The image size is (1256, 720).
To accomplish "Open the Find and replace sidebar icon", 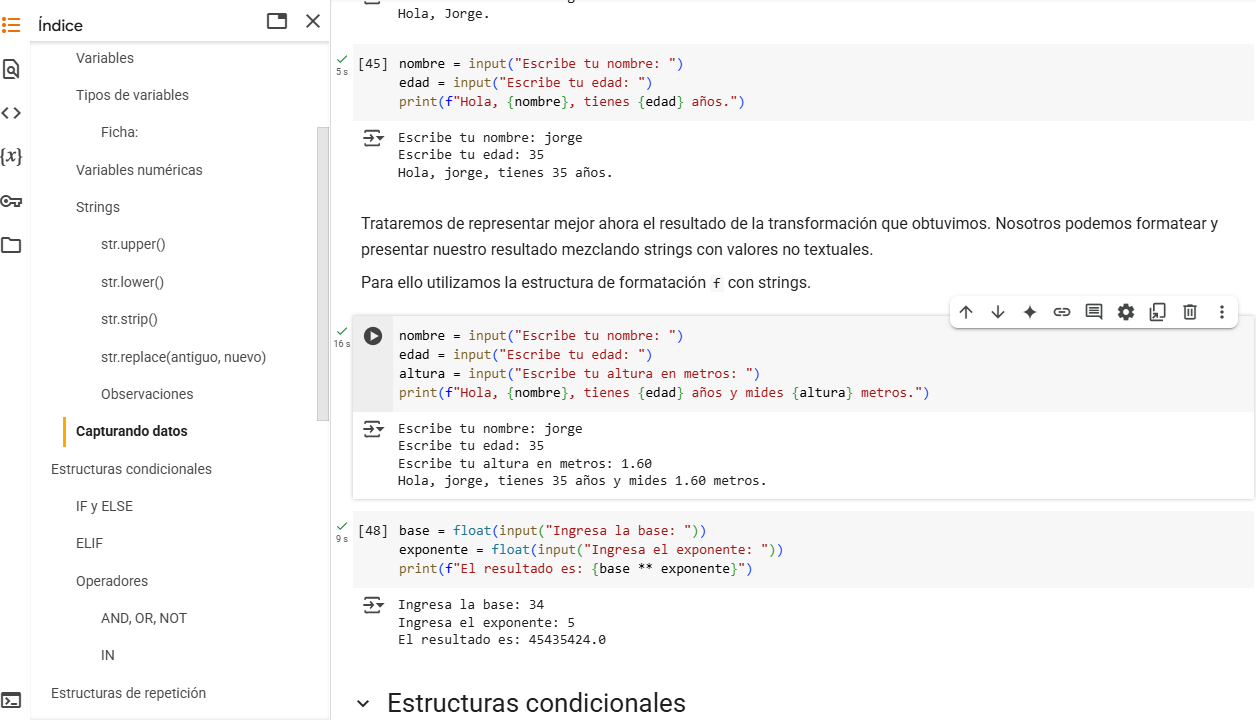I will coord(11,69).
